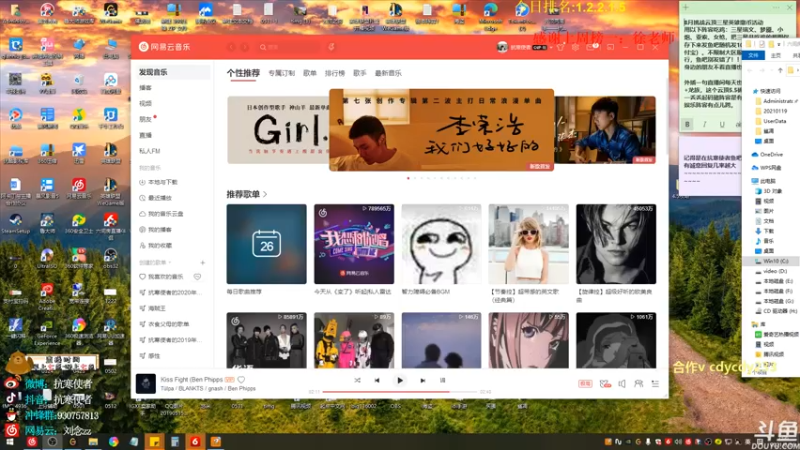The image size is (800, 450).
Task: Like the current song with the heart icon
Action: tap(241, 380)
